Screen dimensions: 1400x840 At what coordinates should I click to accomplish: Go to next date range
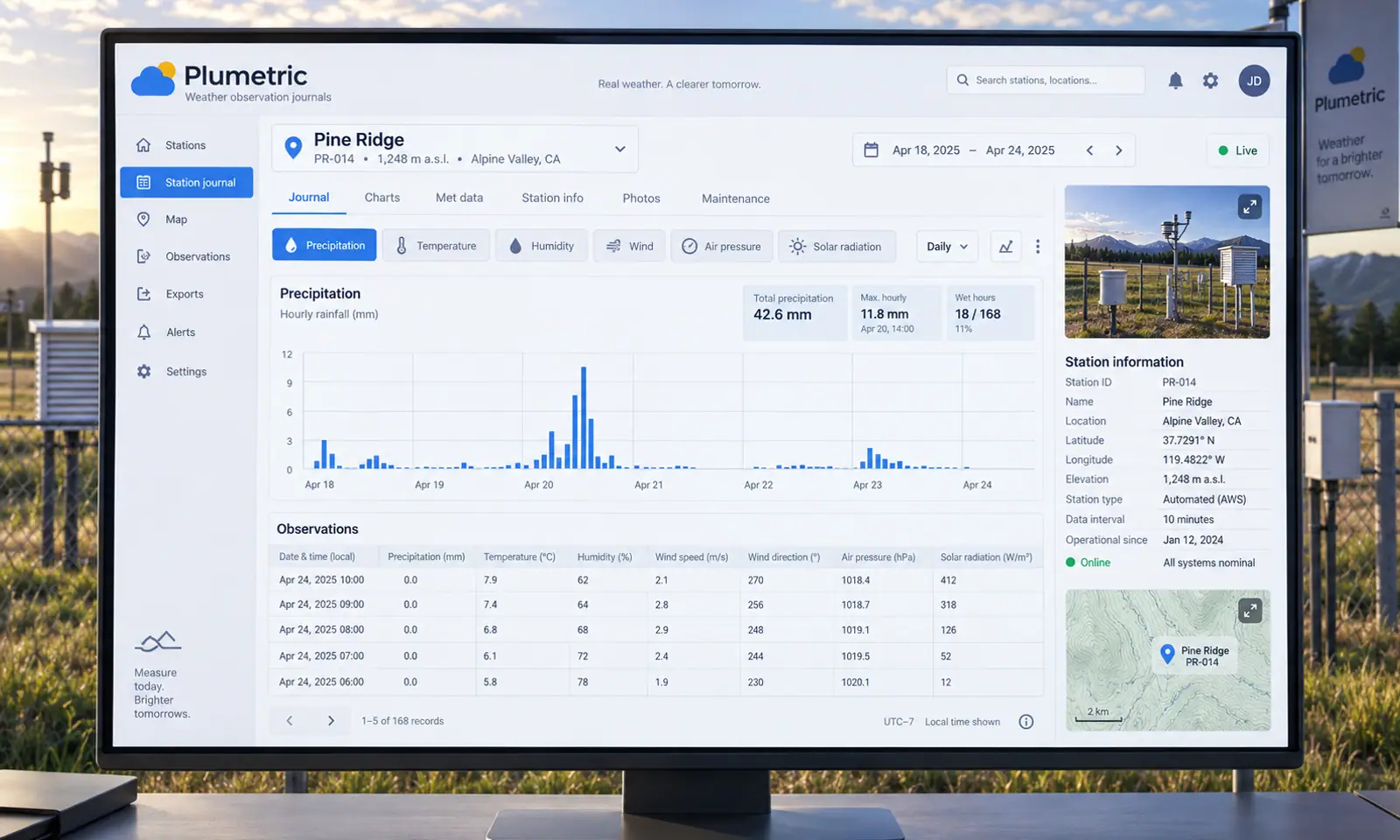point(1118,150)
